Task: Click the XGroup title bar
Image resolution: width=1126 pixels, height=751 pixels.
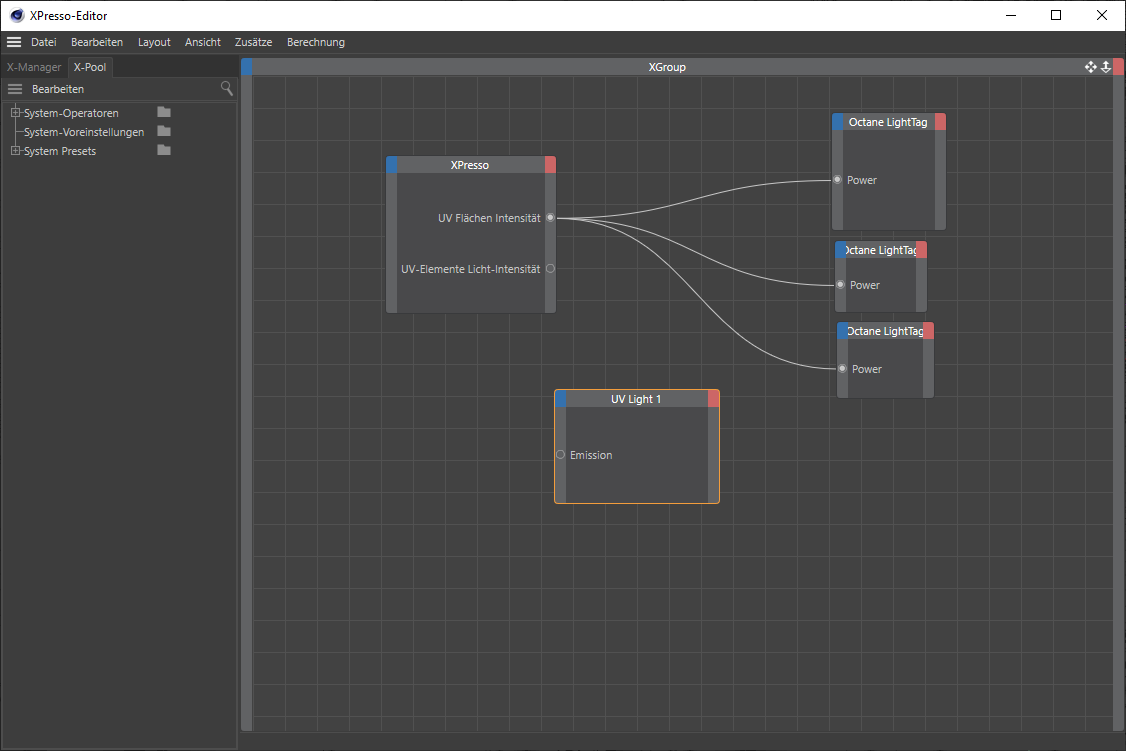Action: pyautogui.click(x=667, y=67)
